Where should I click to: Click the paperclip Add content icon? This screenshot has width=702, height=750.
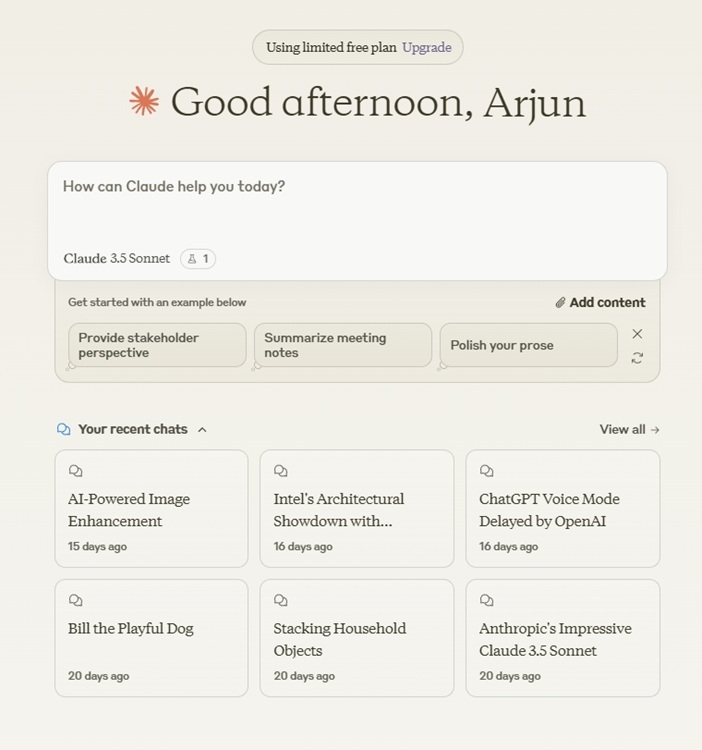(x=560, y=303)
